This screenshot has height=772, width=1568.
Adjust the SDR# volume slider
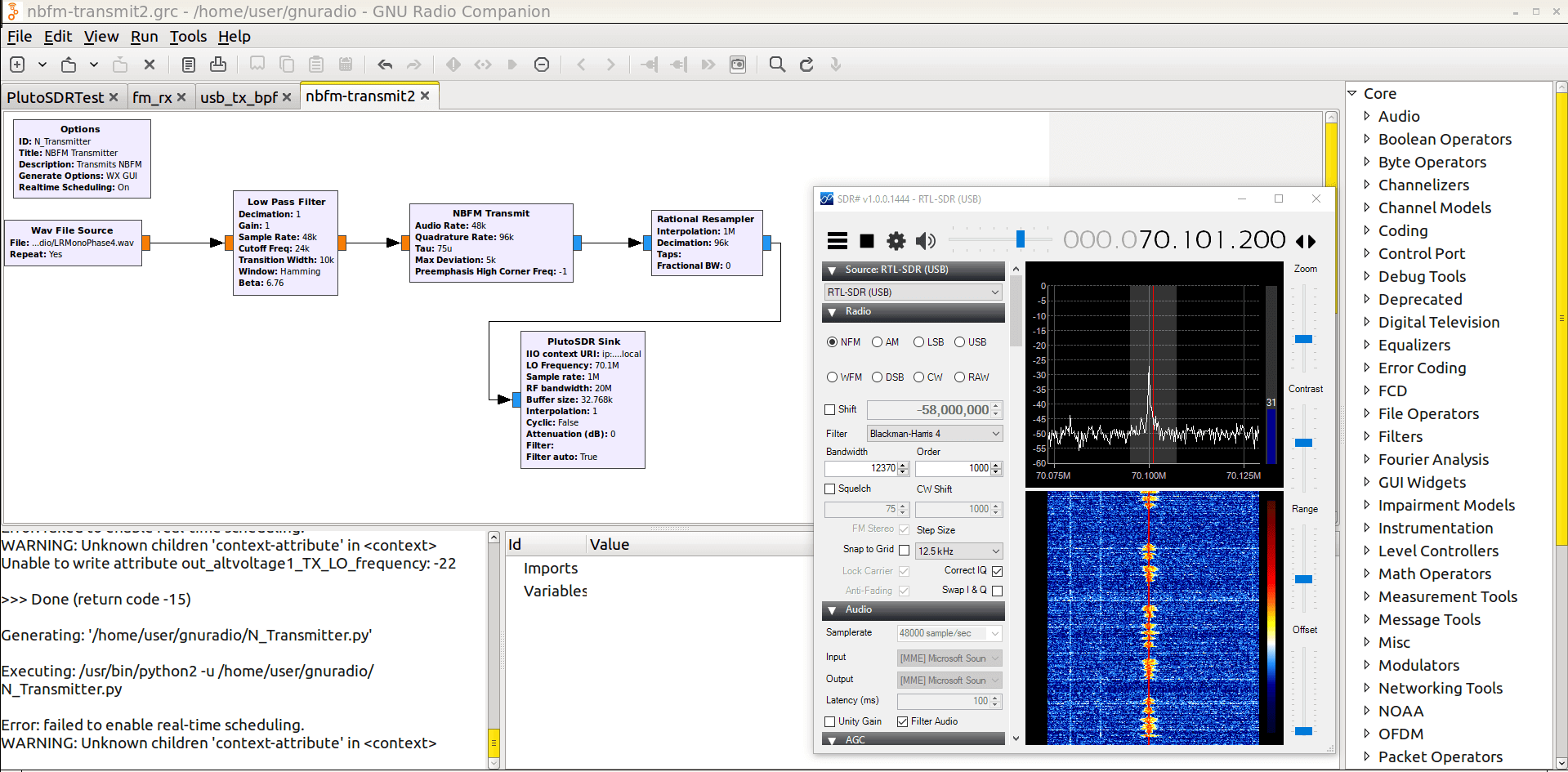coord(1020,239)
